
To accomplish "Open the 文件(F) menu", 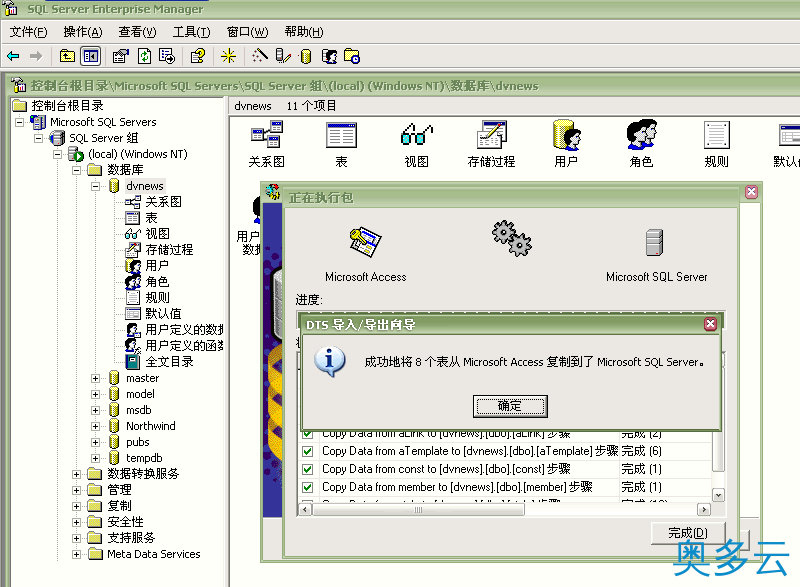I will (x=28, y=32).
